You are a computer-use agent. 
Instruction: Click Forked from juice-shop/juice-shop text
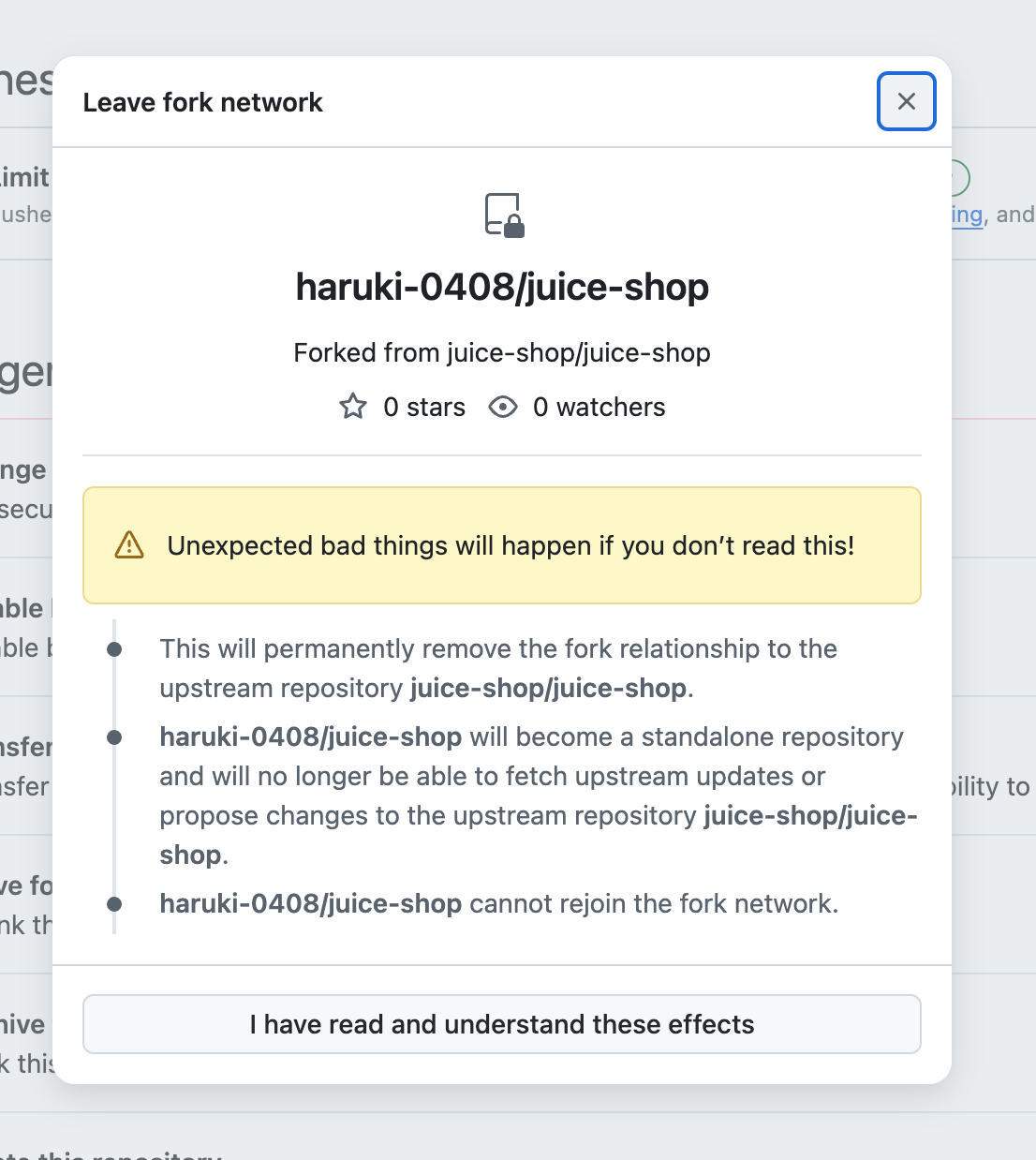pyautogui.click(x=502, y=352)
